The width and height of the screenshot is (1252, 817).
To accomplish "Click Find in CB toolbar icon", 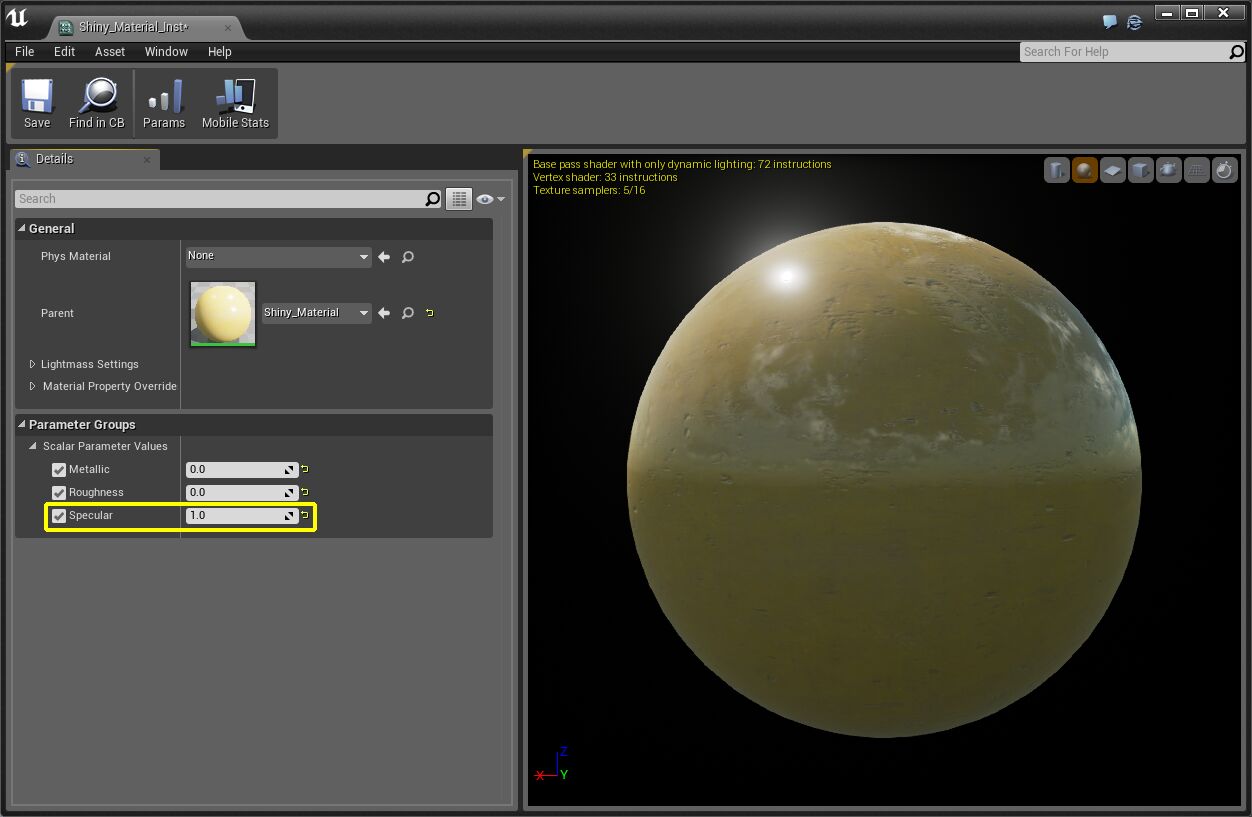I will pos(97,103).
